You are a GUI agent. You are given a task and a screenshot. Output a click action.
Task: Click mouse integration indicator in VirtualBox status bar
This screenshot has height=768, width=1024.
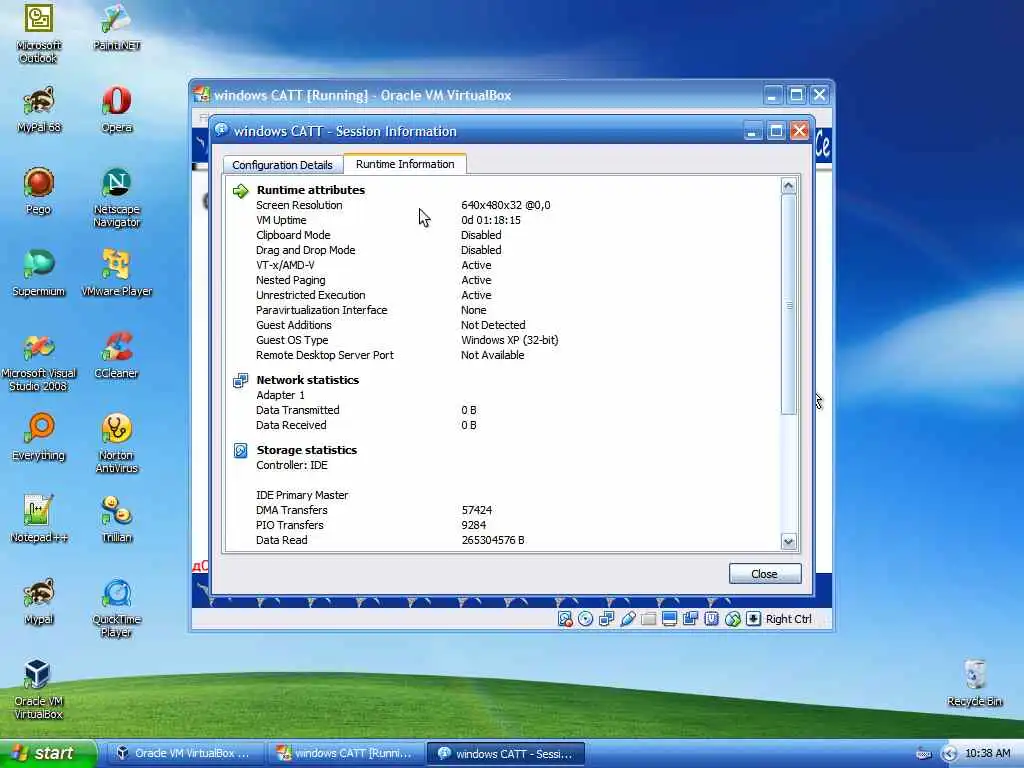733,618
